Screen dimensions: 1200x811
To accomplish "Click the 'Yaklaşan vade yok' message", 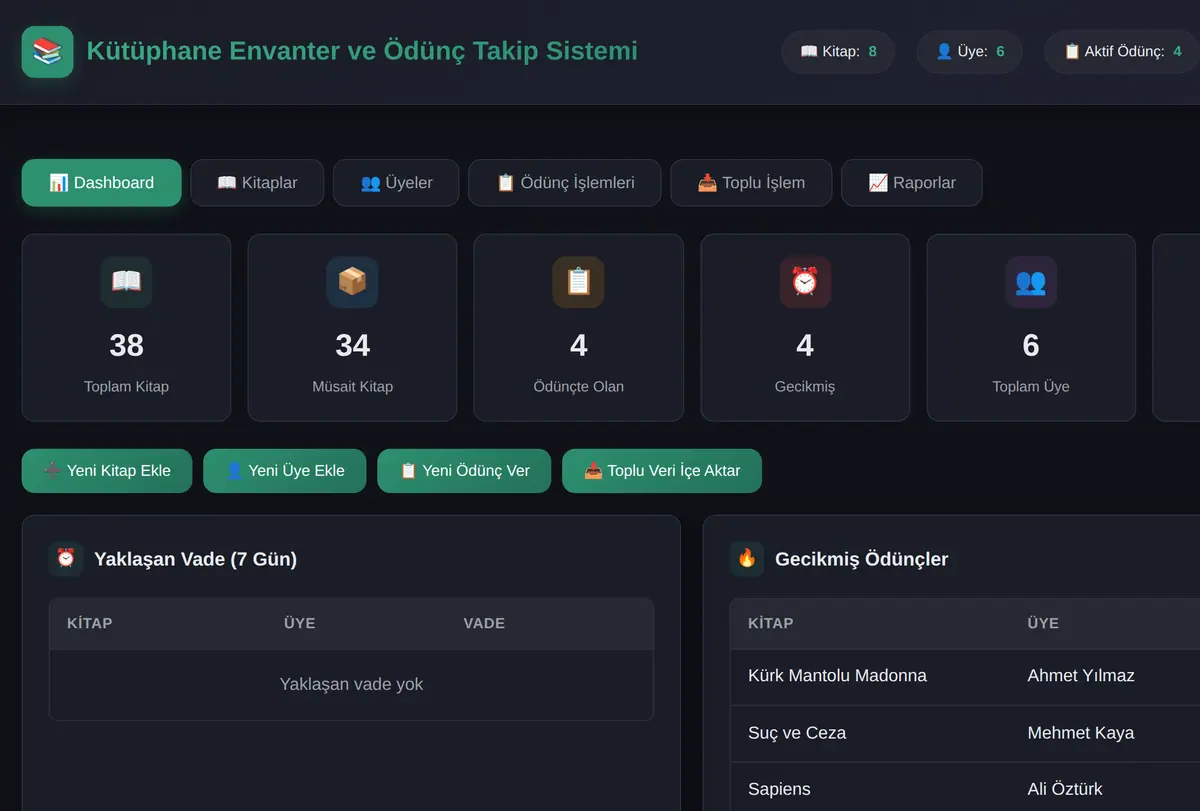I will tap(351, 685).
